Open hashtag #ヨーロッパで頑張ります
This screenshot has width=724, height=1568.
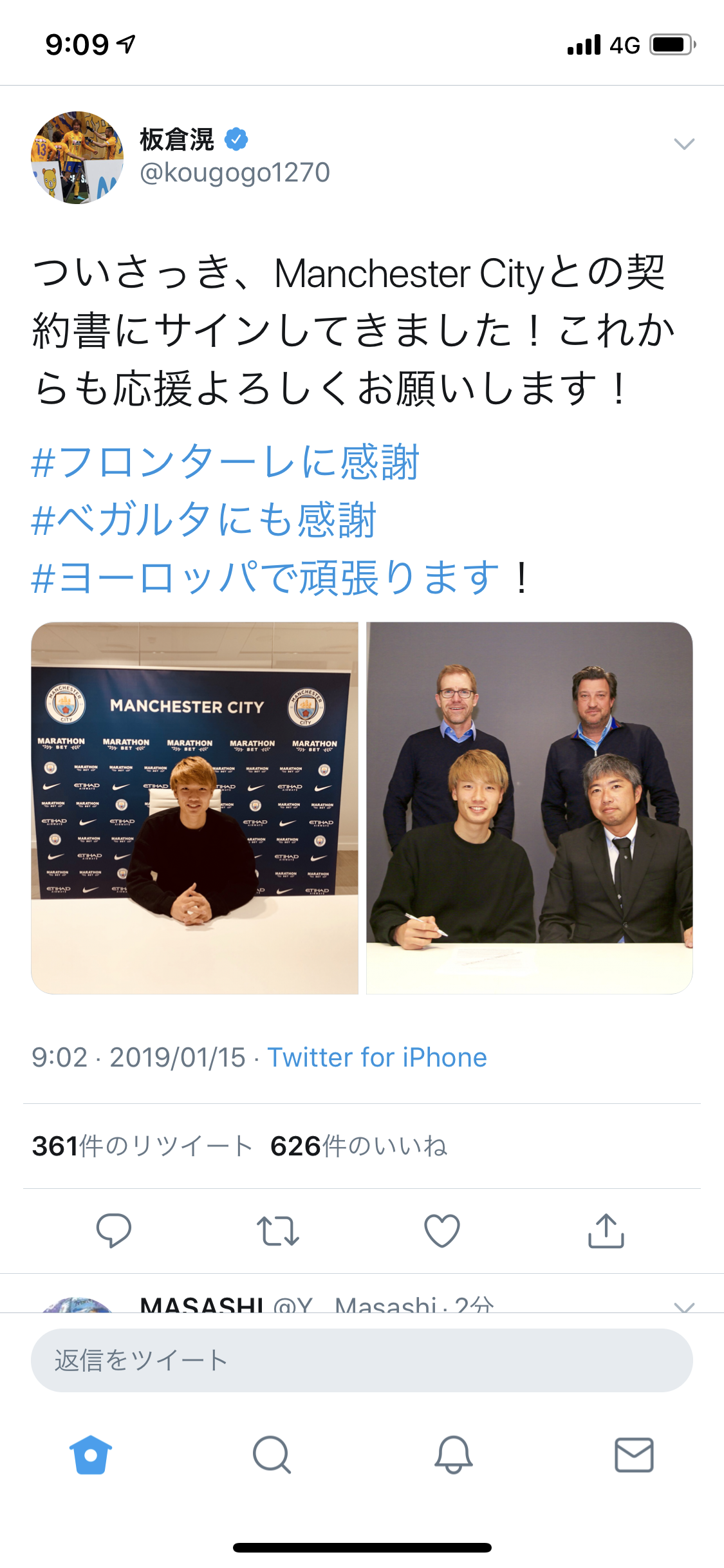coord(265,577)
